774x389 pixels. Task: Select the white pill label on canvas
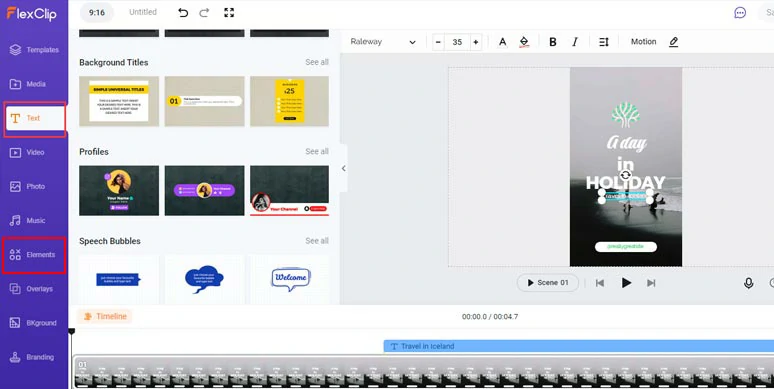(x=625, y=246)
